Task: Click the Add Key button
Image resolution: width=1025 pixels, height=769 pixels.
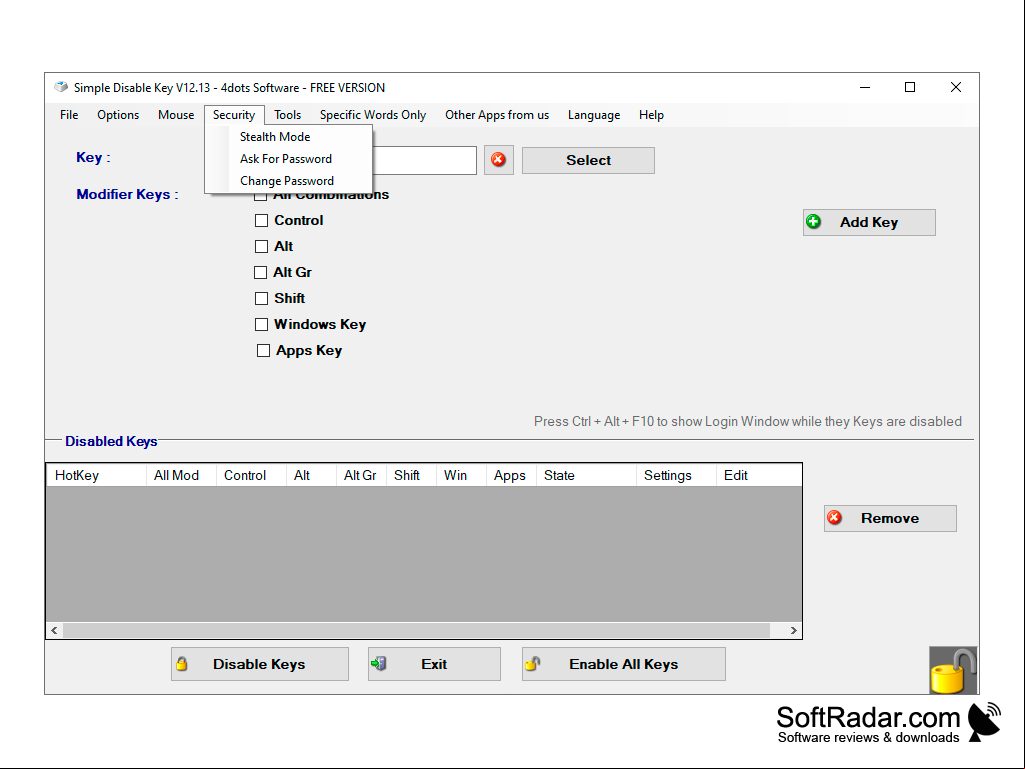Action: coord(869,222)
